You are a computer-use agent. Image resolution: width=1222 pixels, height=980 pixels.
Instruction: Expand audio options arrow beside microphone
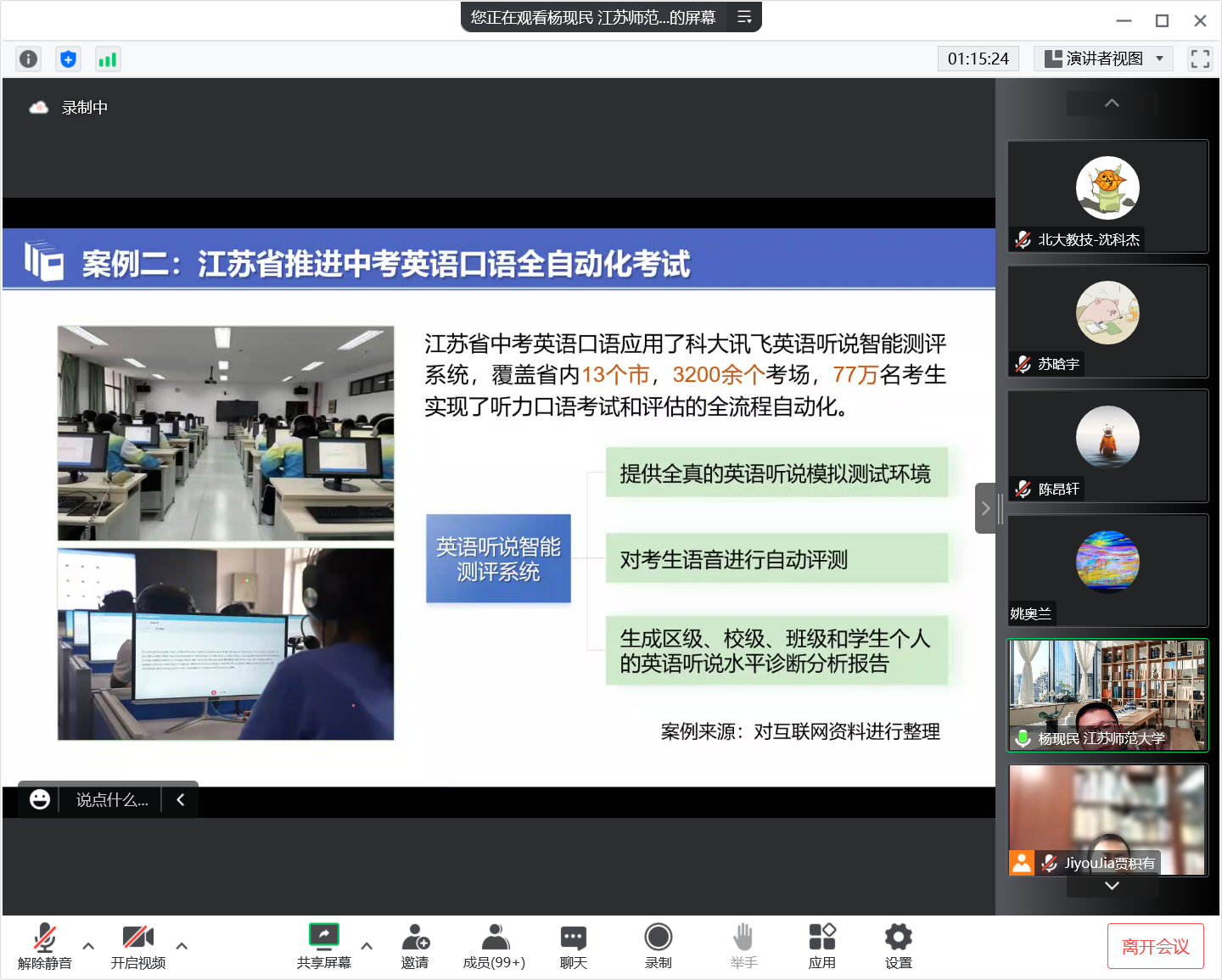point(88,945)
